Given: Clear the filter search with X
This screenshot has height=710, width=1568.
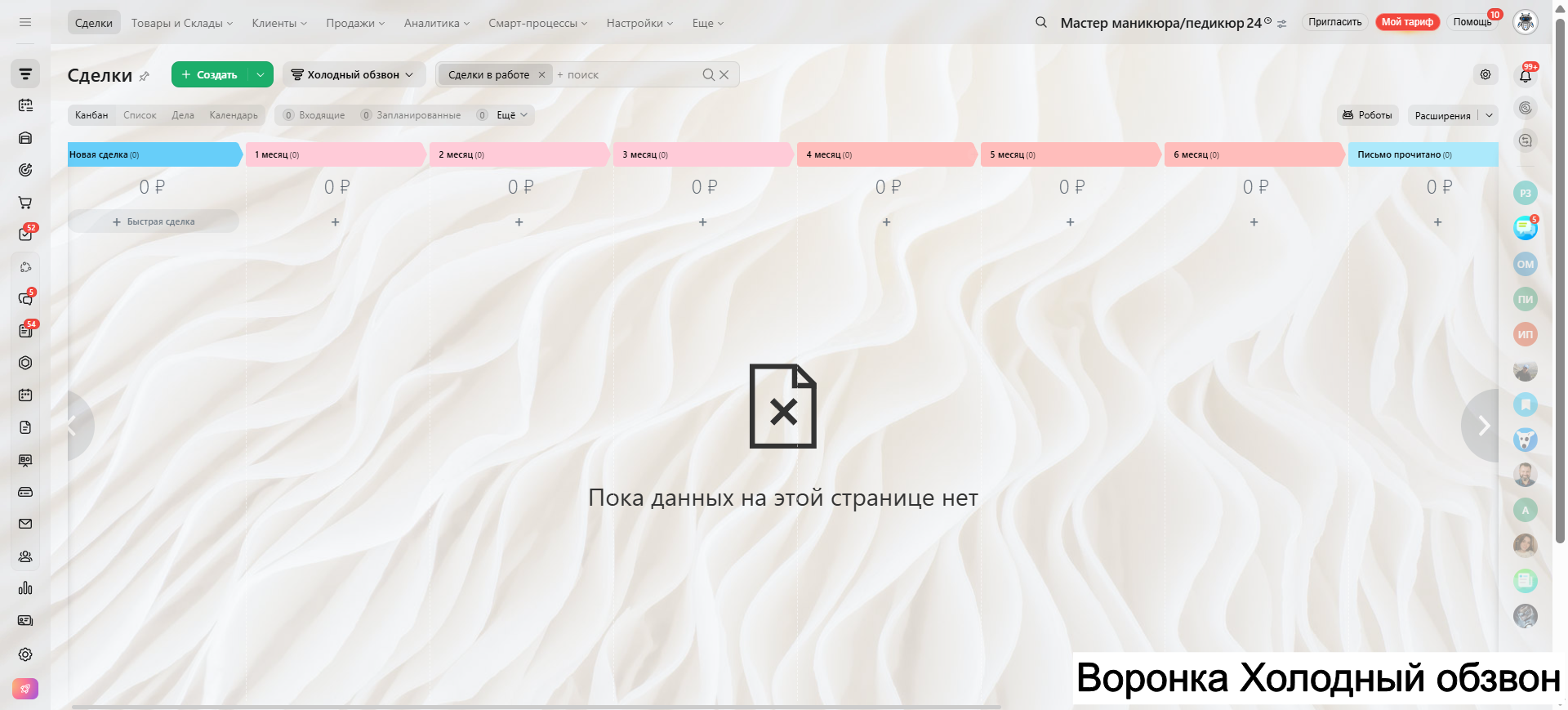Looking at the screenshot, I should point(724,74).
